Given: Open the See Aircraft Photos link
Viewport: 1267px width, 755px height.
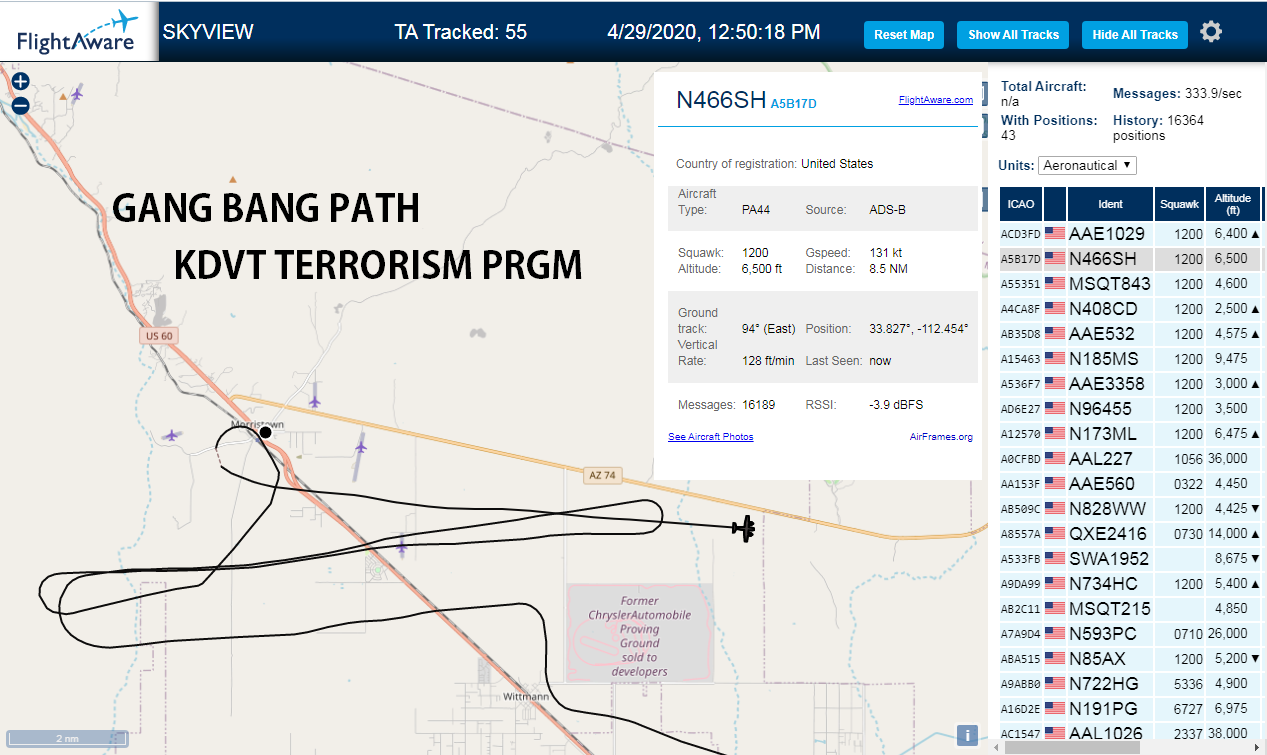Looking at the screenshot, I should (x=710, y=437).
